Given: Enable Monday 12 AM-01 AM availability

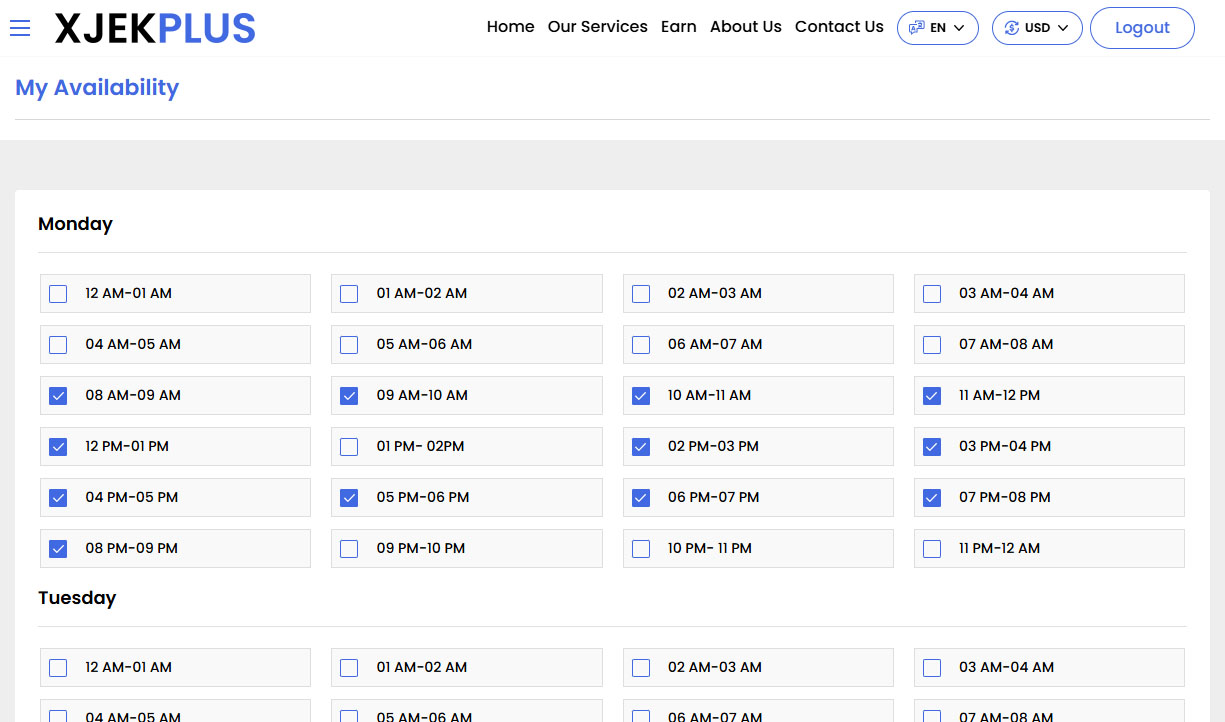Looking at the screenshot, I should tap(57, 293).
